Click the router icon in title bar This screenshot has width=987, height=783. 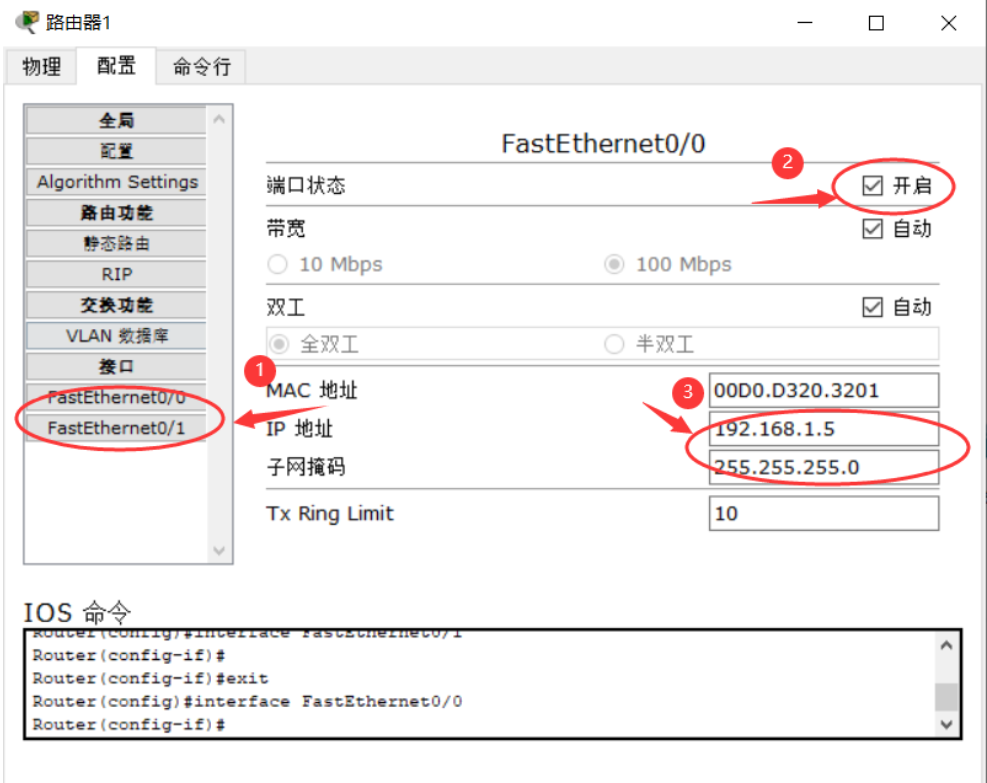click(27, 23)
